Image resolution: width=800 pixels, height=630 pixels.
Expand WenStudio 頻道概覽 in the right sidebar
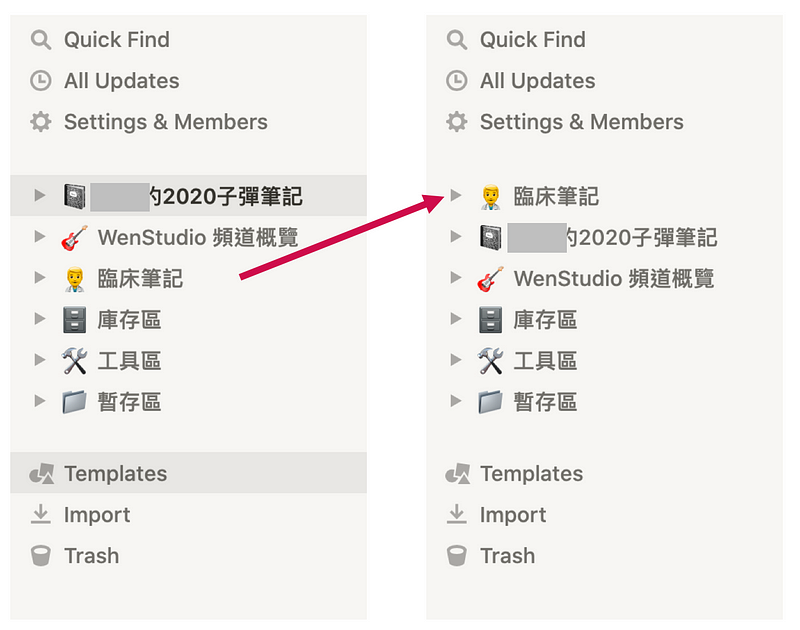tap(456, 278)
